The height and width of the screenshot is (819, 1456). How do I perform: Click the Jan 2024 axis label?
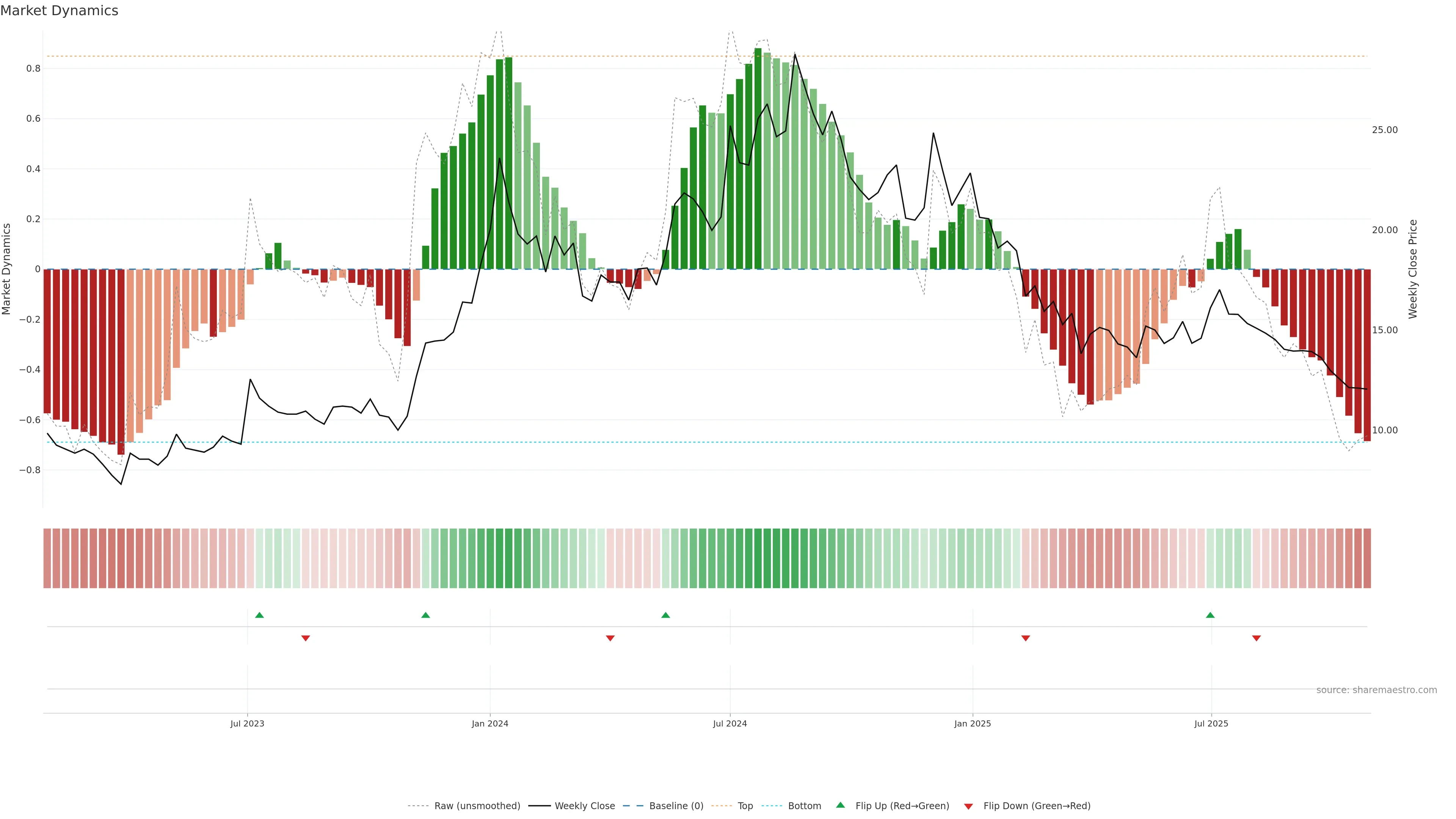click(490, 723)
